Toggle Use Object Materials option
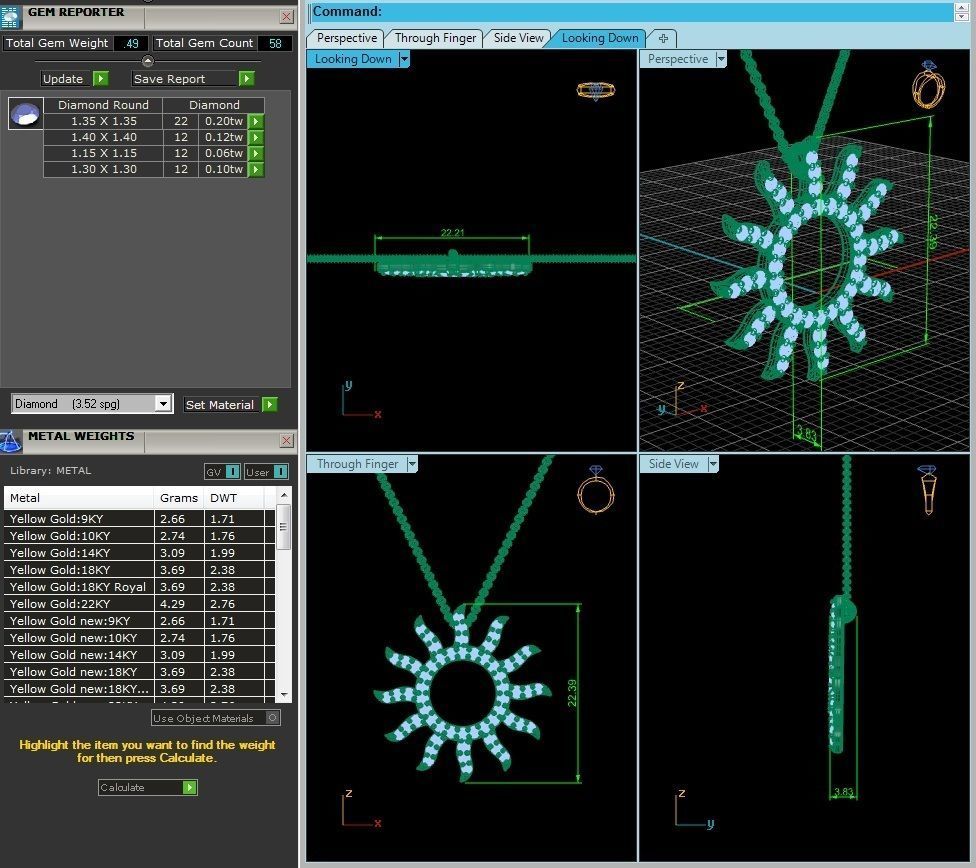Viewport: 976px width, 868px height. tap(273, 718)
